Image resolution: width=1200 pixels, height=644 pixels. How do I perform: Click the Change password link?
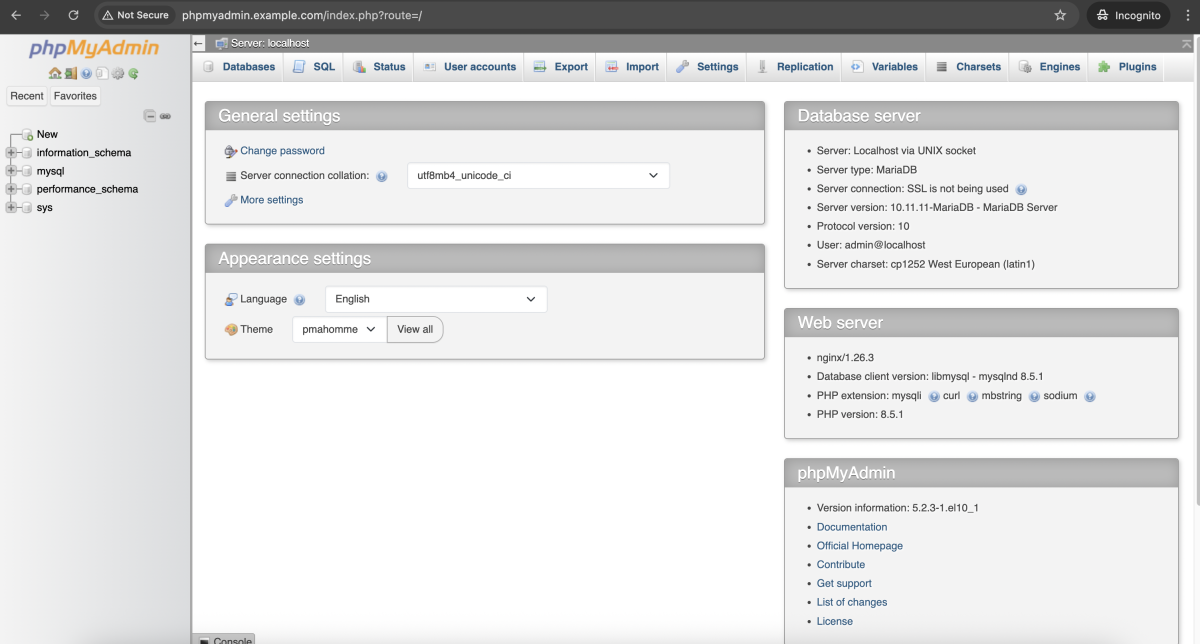point(282,151)
